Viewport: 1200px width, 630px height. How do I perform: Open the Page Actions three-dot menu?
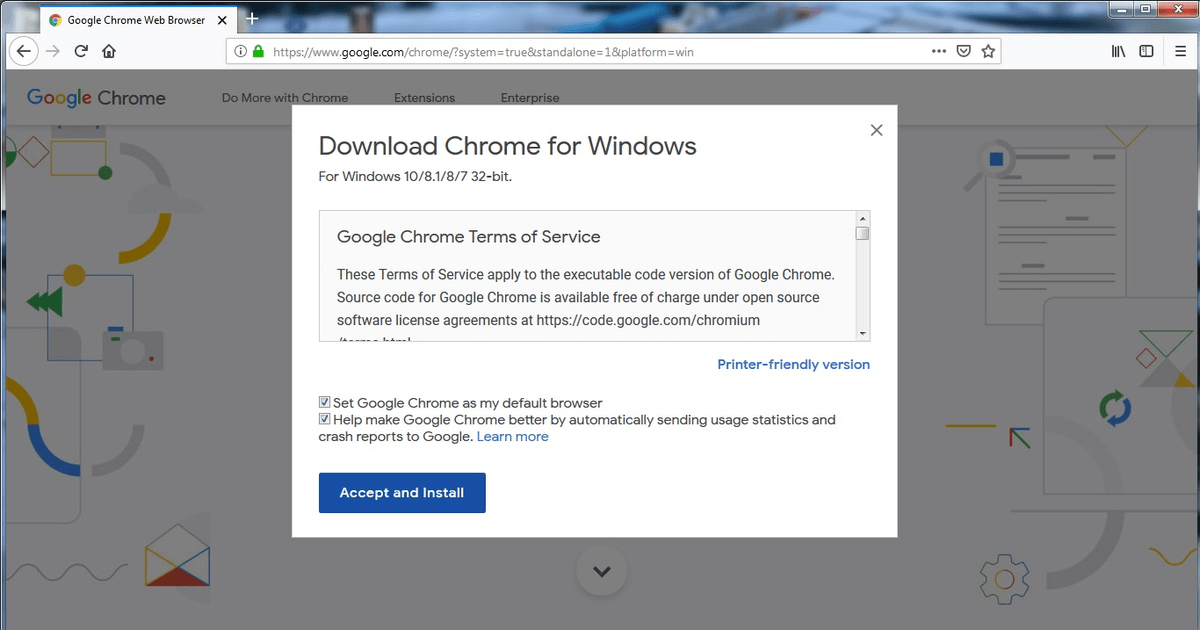[x=938, y=51]
